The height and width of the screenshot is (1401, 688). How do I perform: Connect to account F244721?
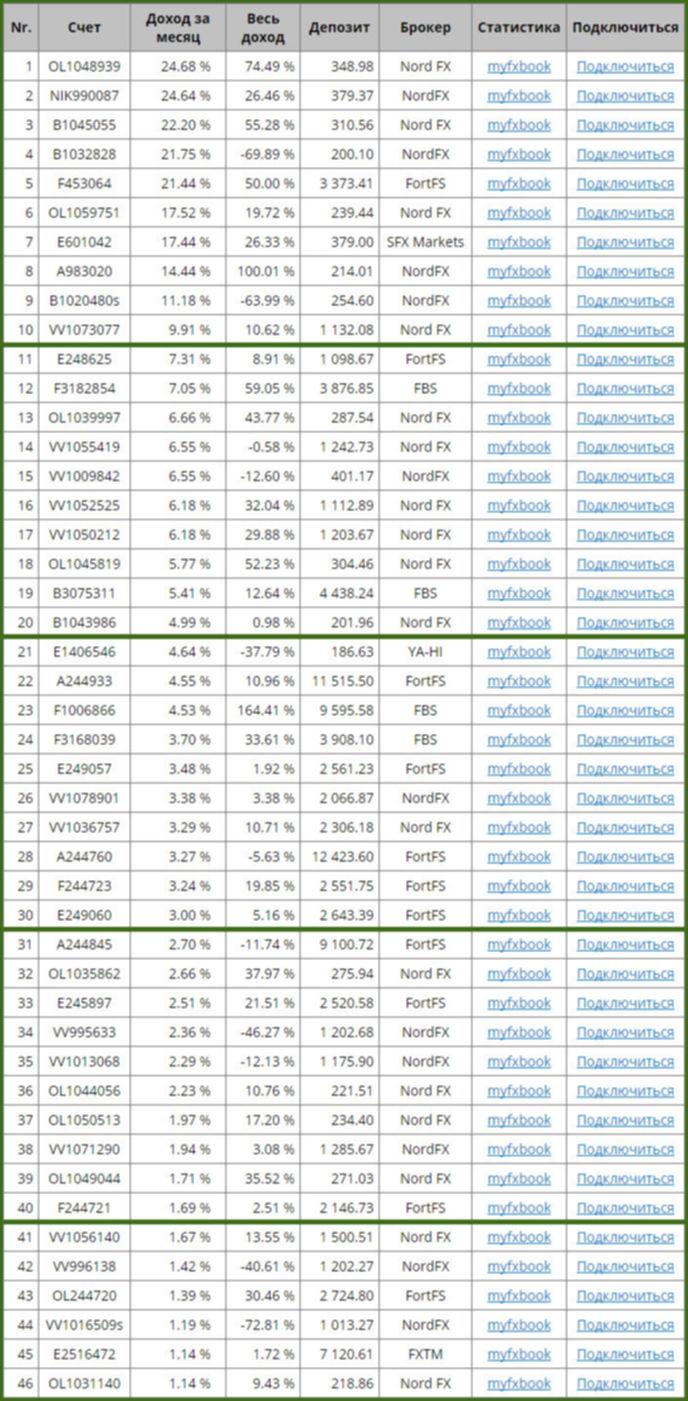point(625,1208)
